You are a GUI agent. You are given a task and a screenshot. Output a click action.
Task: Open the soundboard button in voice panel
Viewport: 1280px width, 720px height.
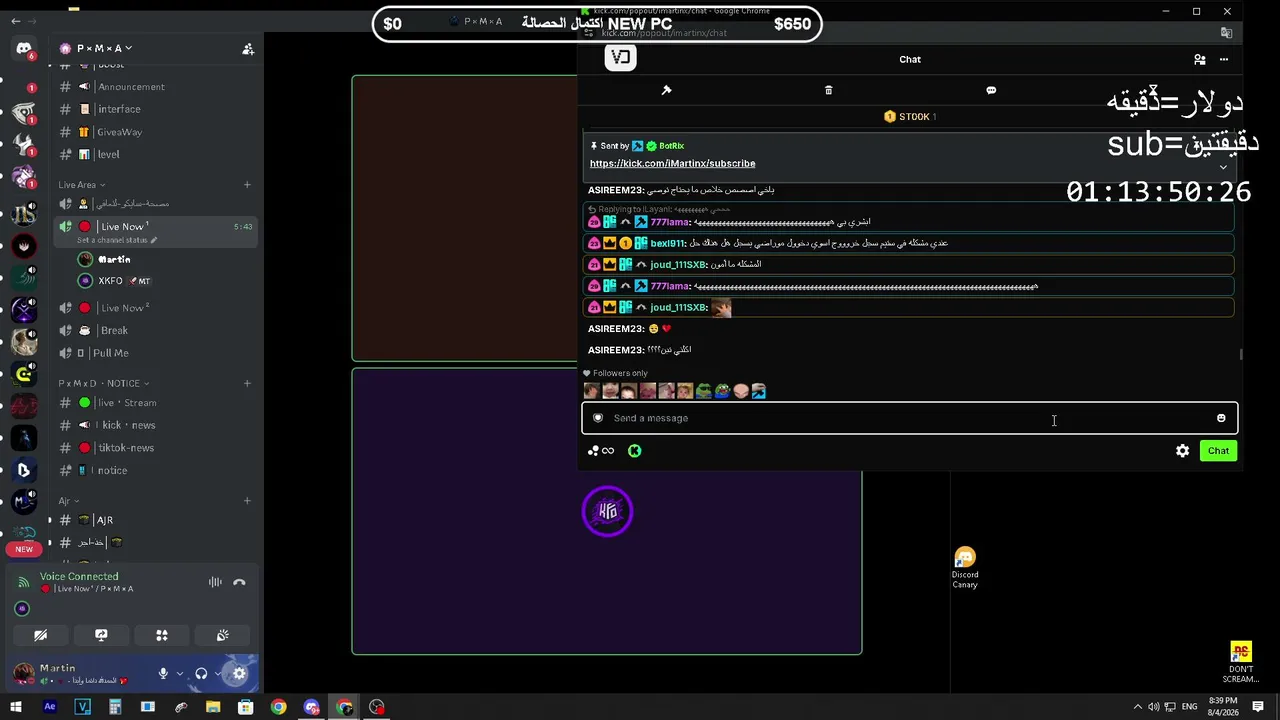tap(223, 635)
